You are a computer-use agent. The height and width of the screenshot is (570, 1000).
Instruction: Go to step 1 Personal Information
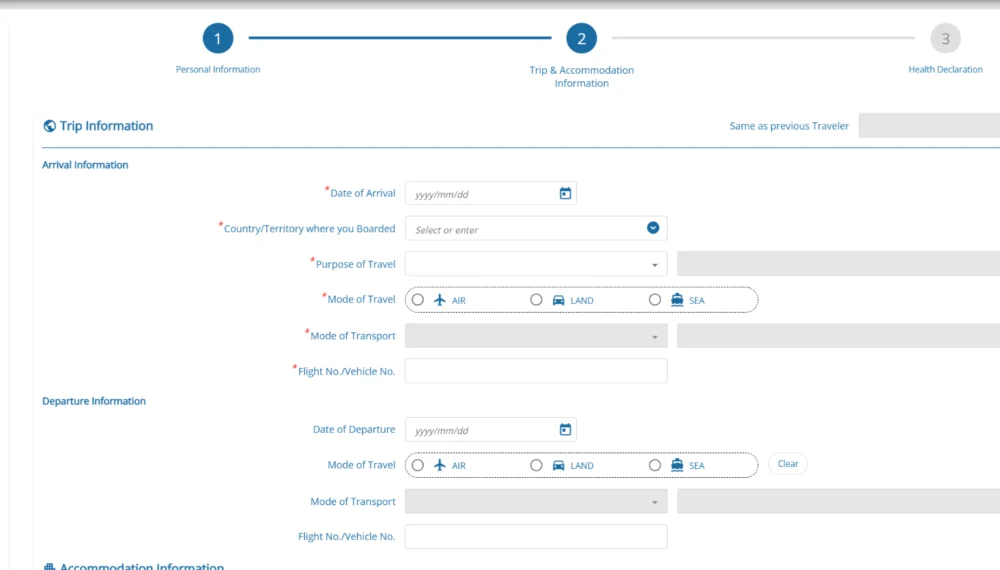(217, 38)
